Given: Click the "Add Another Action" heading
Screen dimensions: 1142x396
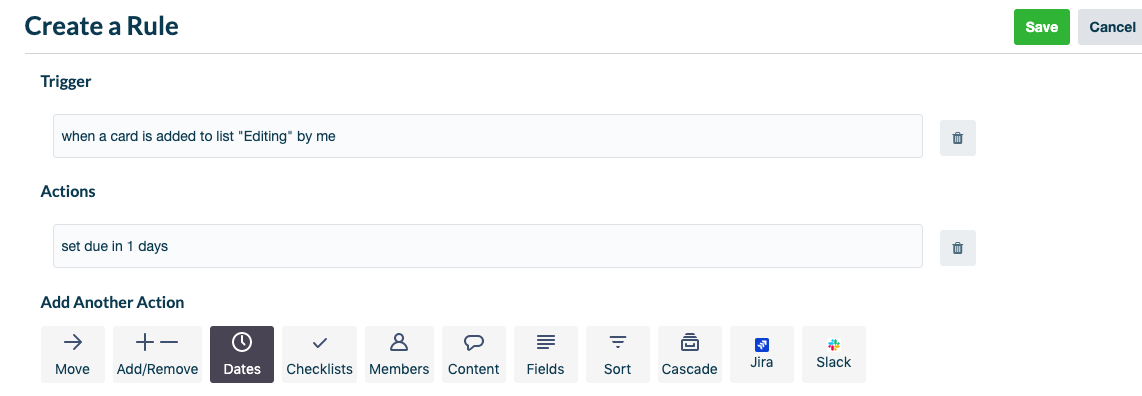Looking at the screenshot, I should tap(112, 302).
